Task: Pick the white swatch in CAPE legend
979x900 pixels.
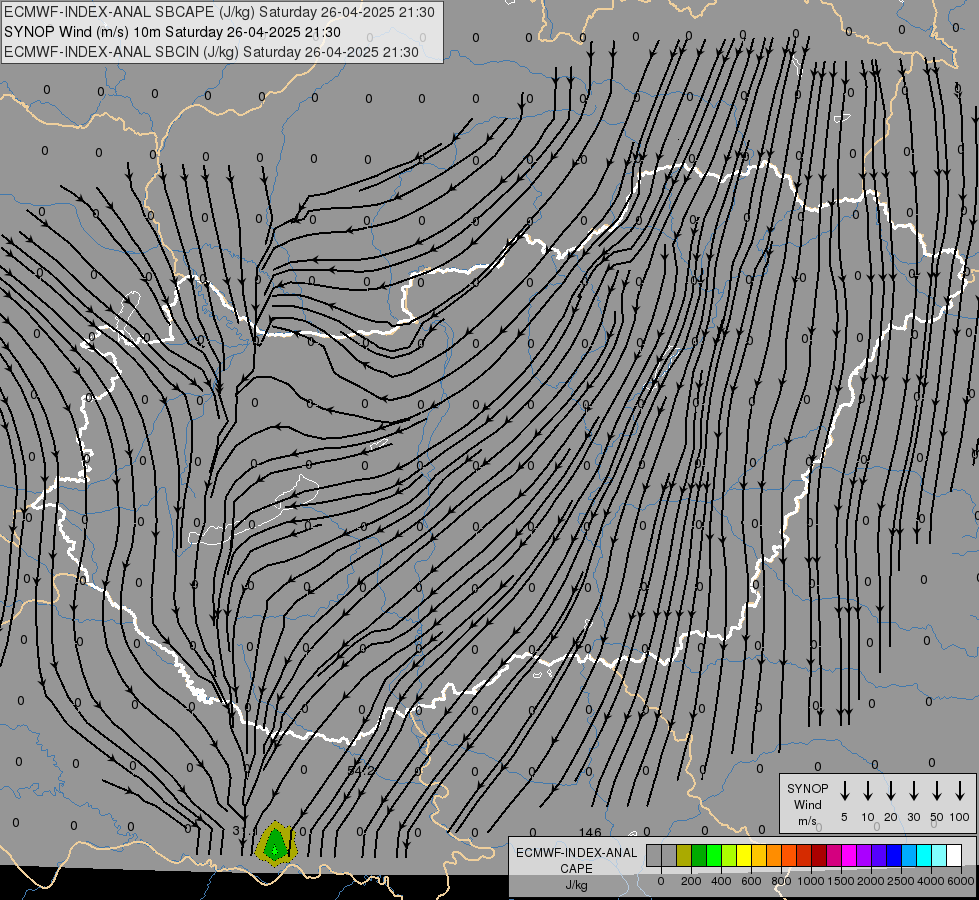Action: tap(955, 855)
